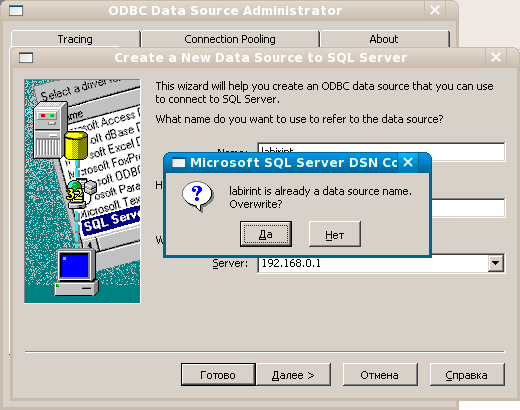This screenshot has width=520, height=410.
Task: Click the DSN dialog window menu icon
Action: point(179,163)
